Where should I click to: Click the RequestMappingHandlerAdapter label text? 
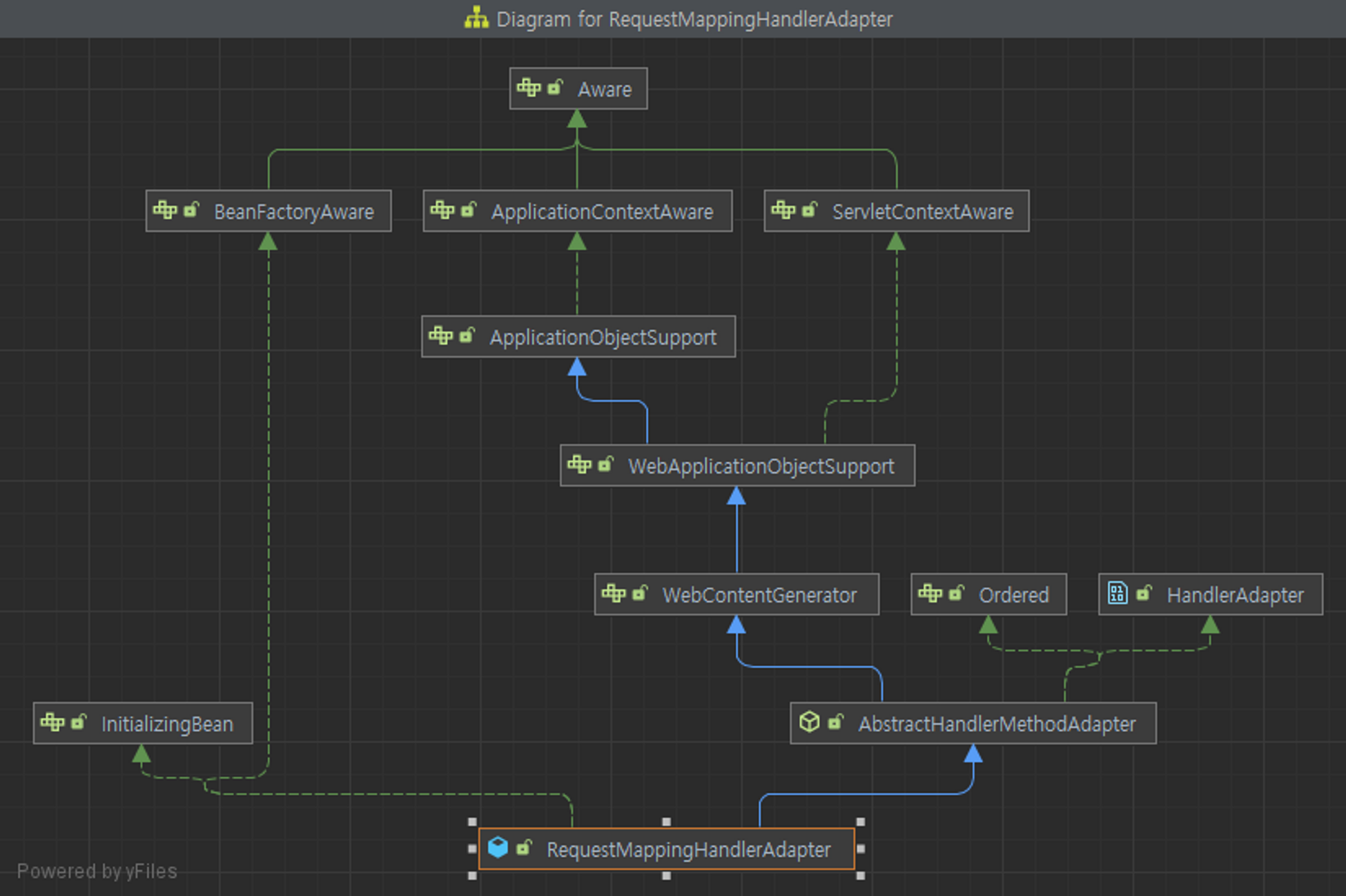pos(688,850)
